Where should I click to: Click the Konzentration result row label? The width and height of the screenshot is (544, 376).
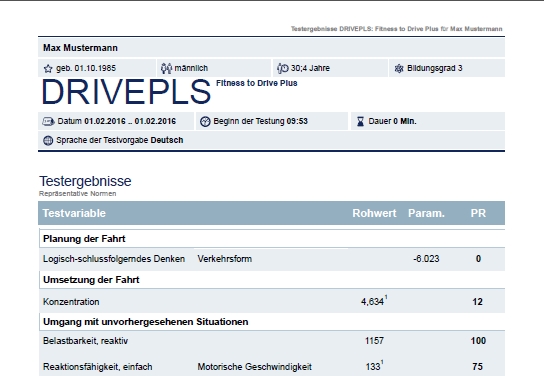click(x=71, y=302)
